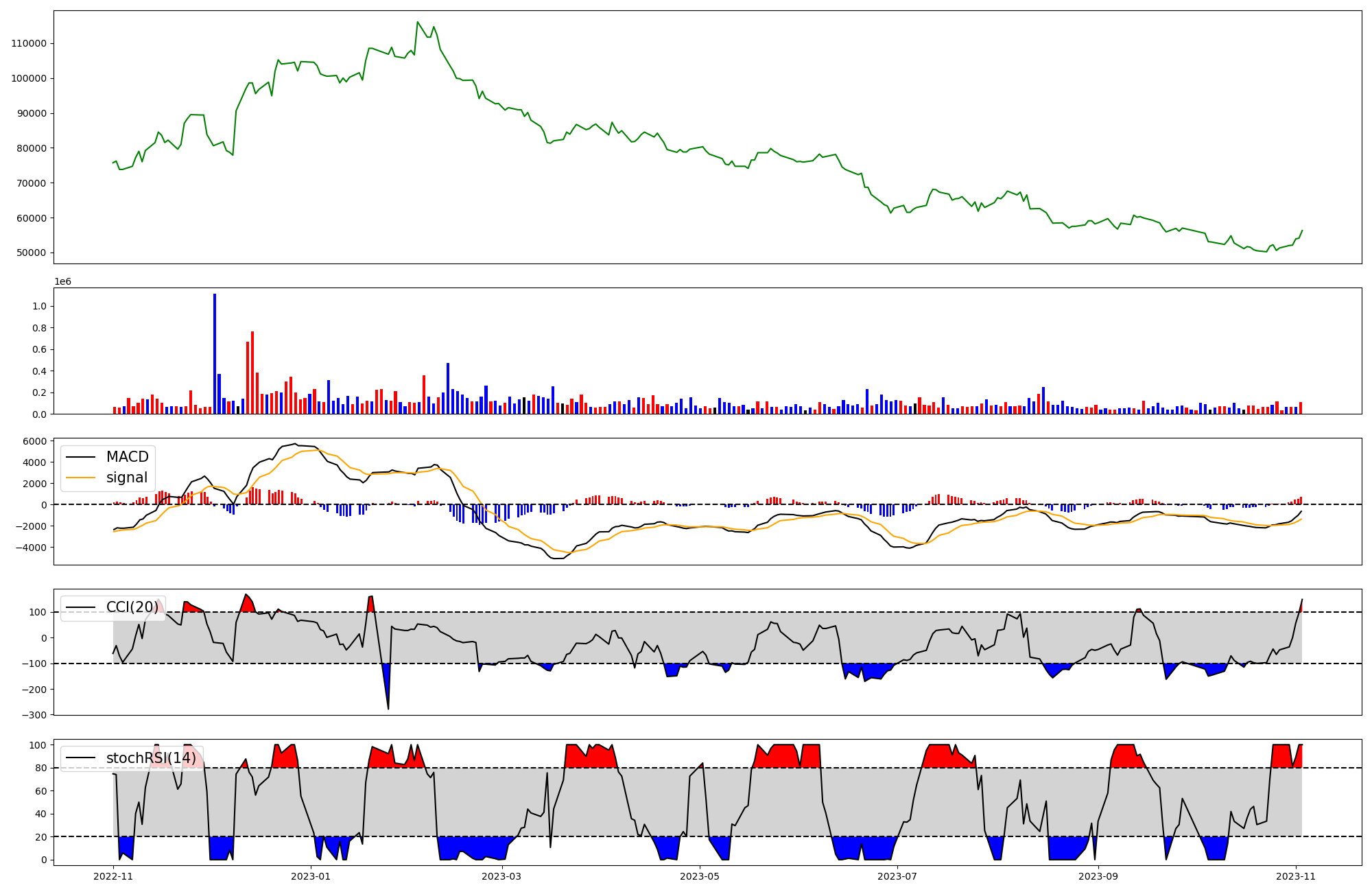Select the CCI(20) legend entry
1372x892 pixels.
132,607
